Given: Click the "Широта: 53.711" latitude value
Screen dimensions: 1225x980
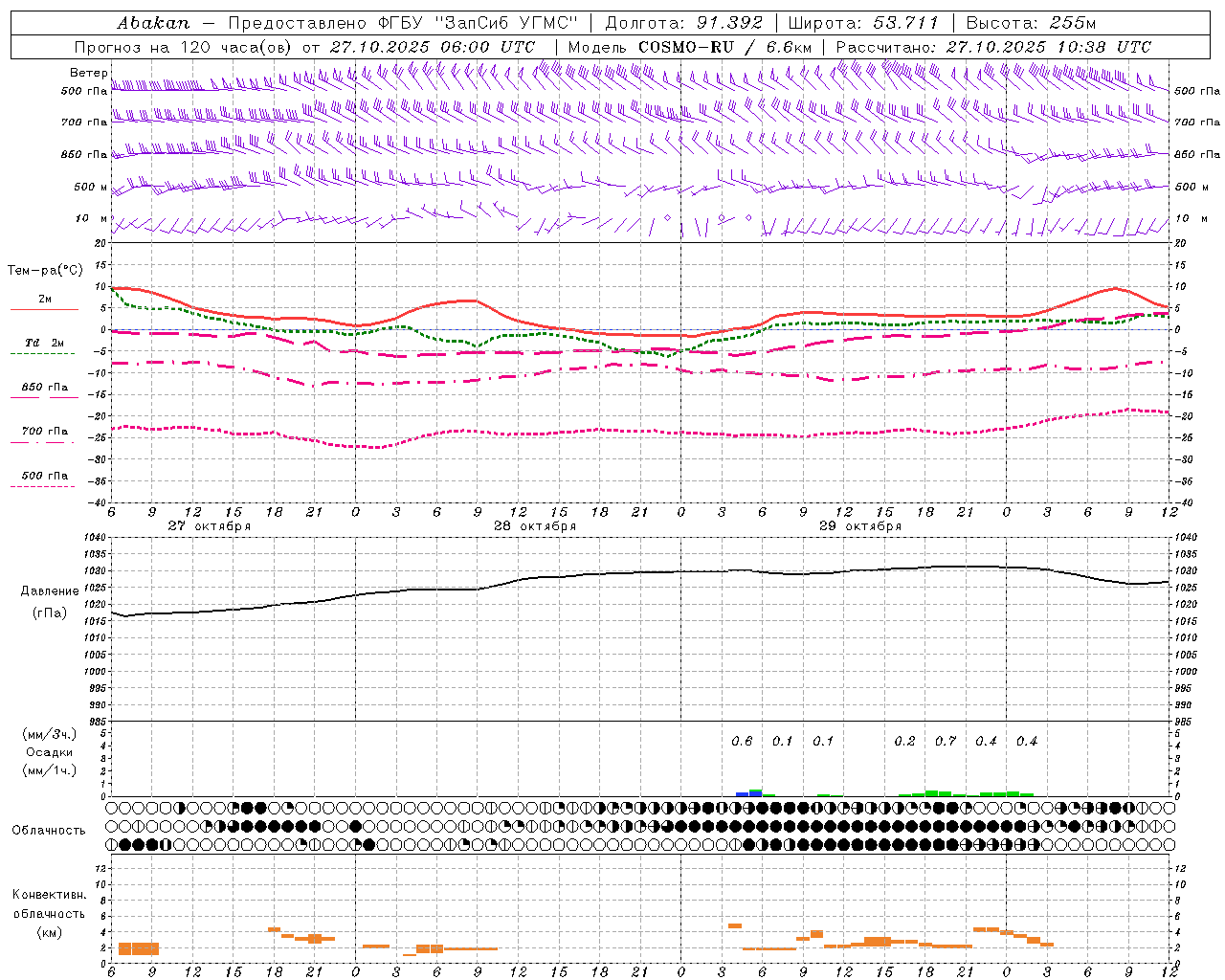Looking at the screenshot, I should click(863, 23).
